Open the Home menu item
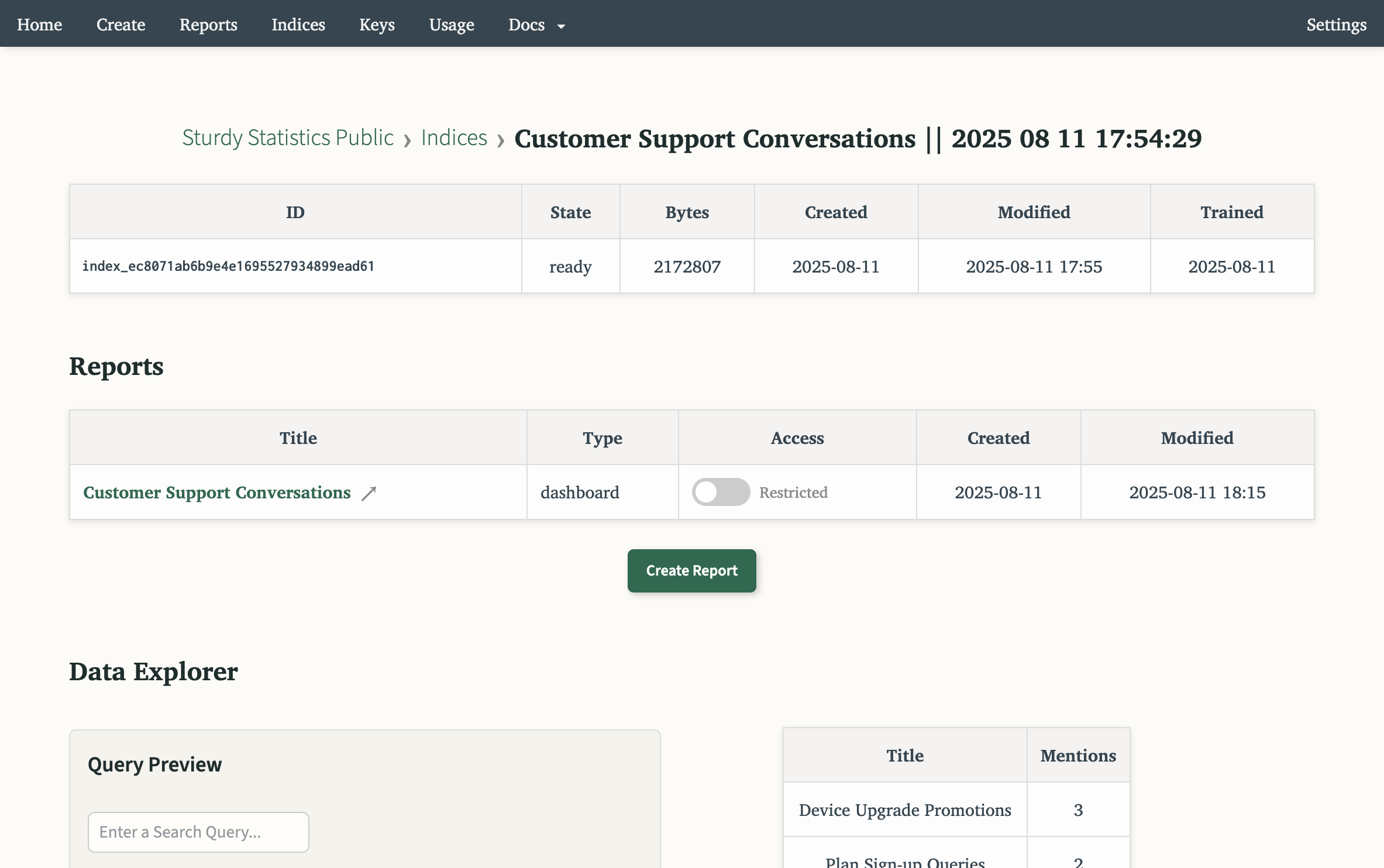This screenshot has width=1384, height=868. click(x=39, y=25)
